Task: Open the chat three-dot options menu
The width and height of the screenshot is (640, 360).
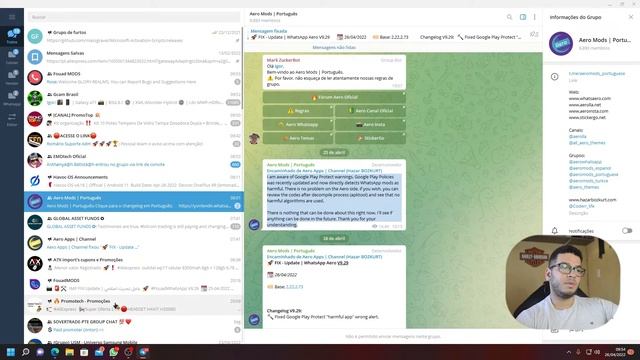Action: click(535, 17)
